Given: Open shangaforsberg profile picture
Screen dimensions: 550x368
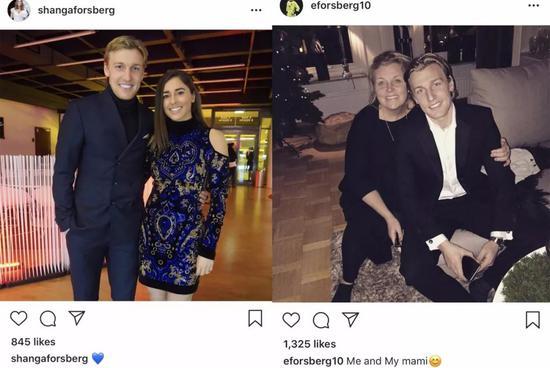Looking at the screenshot, I should [x=19, y=10].
